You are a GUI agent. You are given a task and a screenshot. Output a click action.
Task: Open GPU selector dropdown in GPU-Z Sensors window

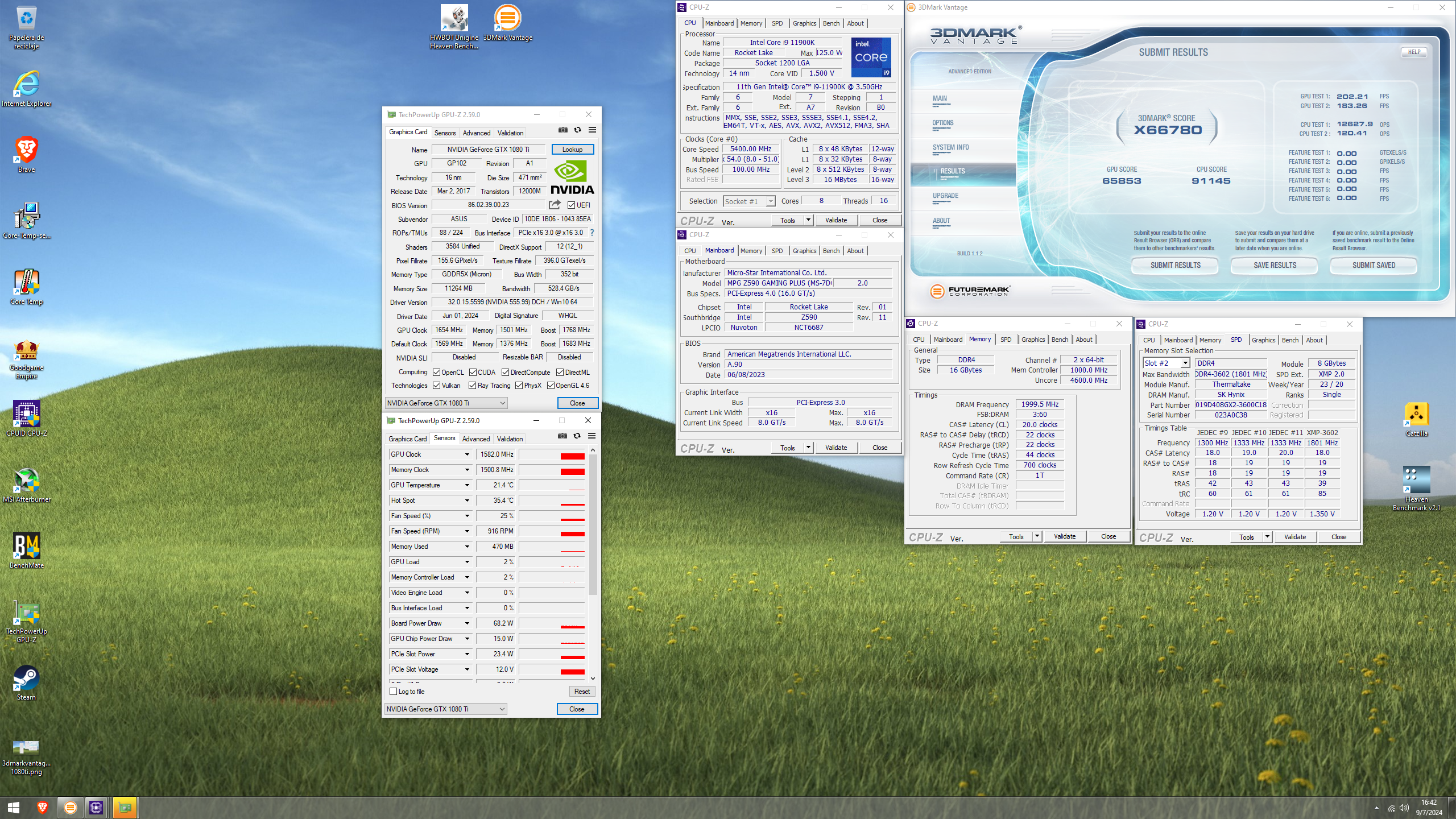[445, 709]
